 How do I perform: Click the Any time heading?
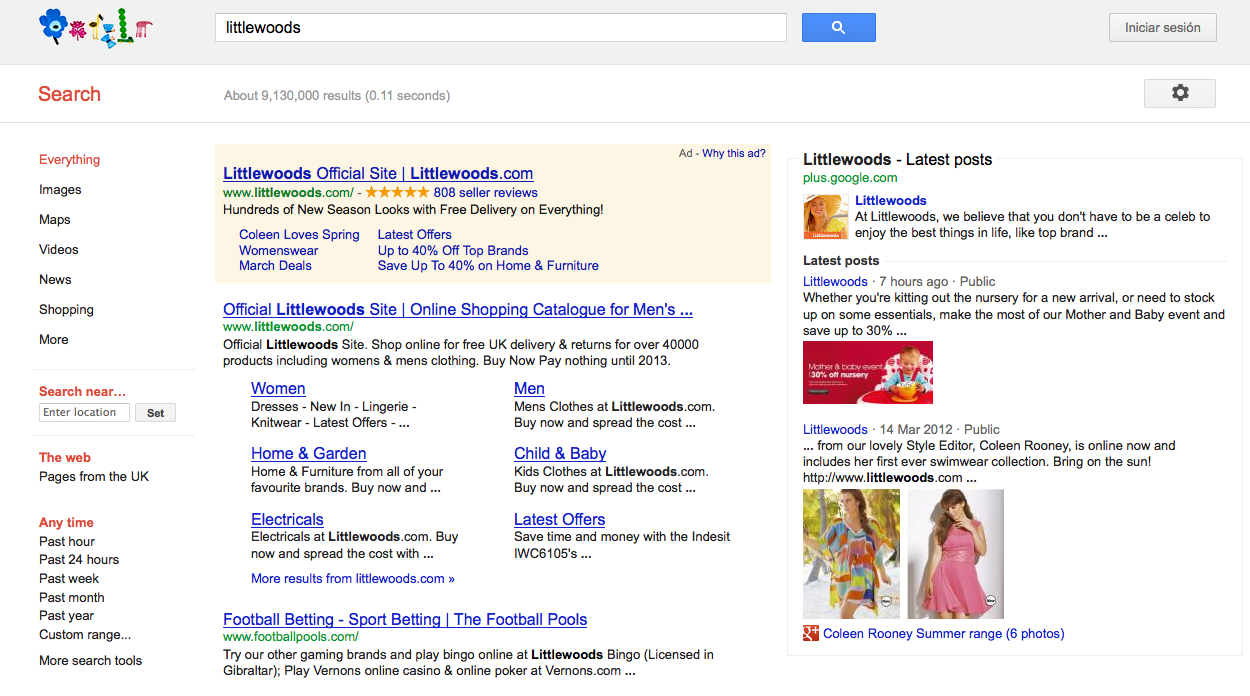tap(66, 522)
